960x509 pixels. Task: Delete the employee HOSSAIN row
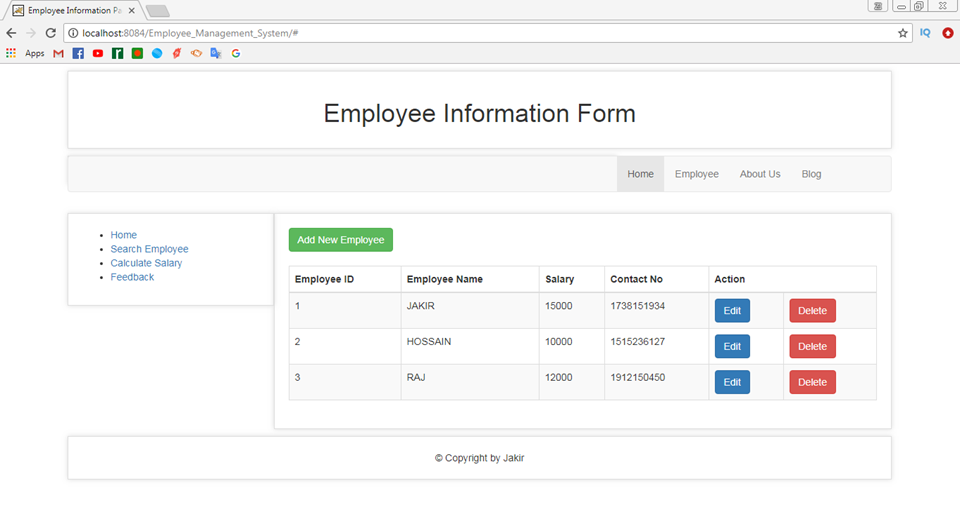(812, 347)
